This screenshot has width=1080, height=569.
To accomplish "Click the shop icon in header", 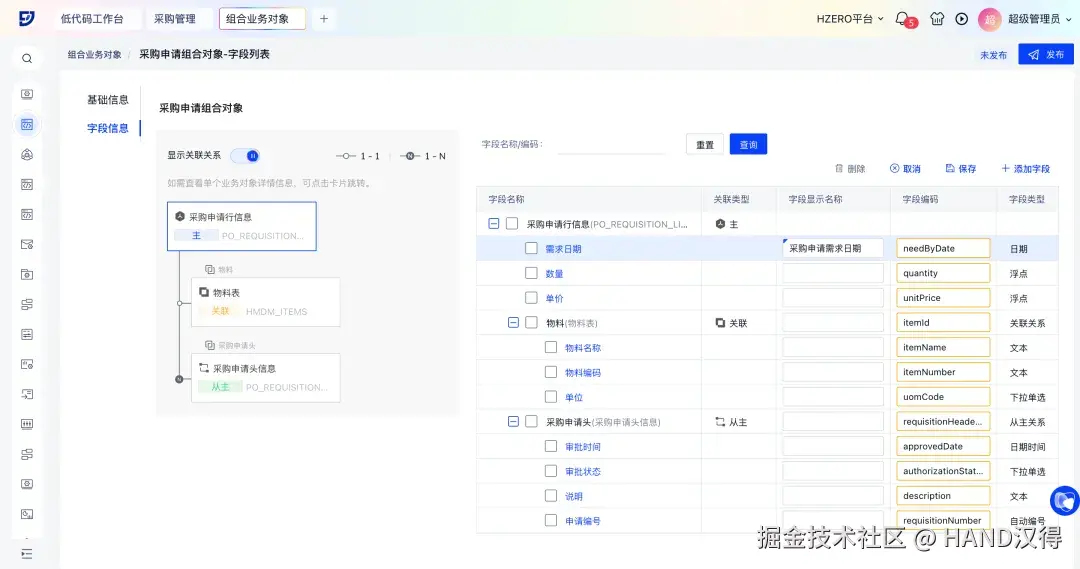I will point(937,19).
